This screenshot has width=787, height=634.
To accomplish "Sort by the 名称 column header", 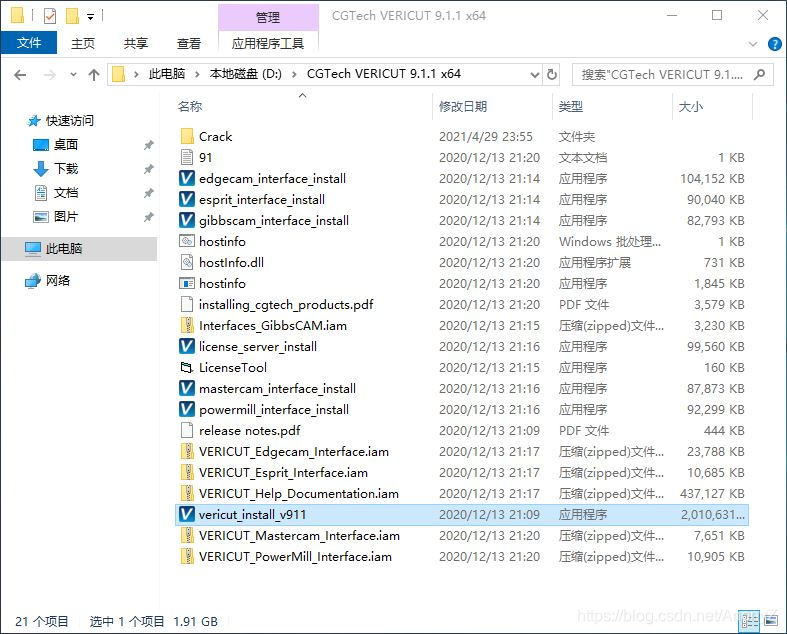I will [x=190, y=106].
